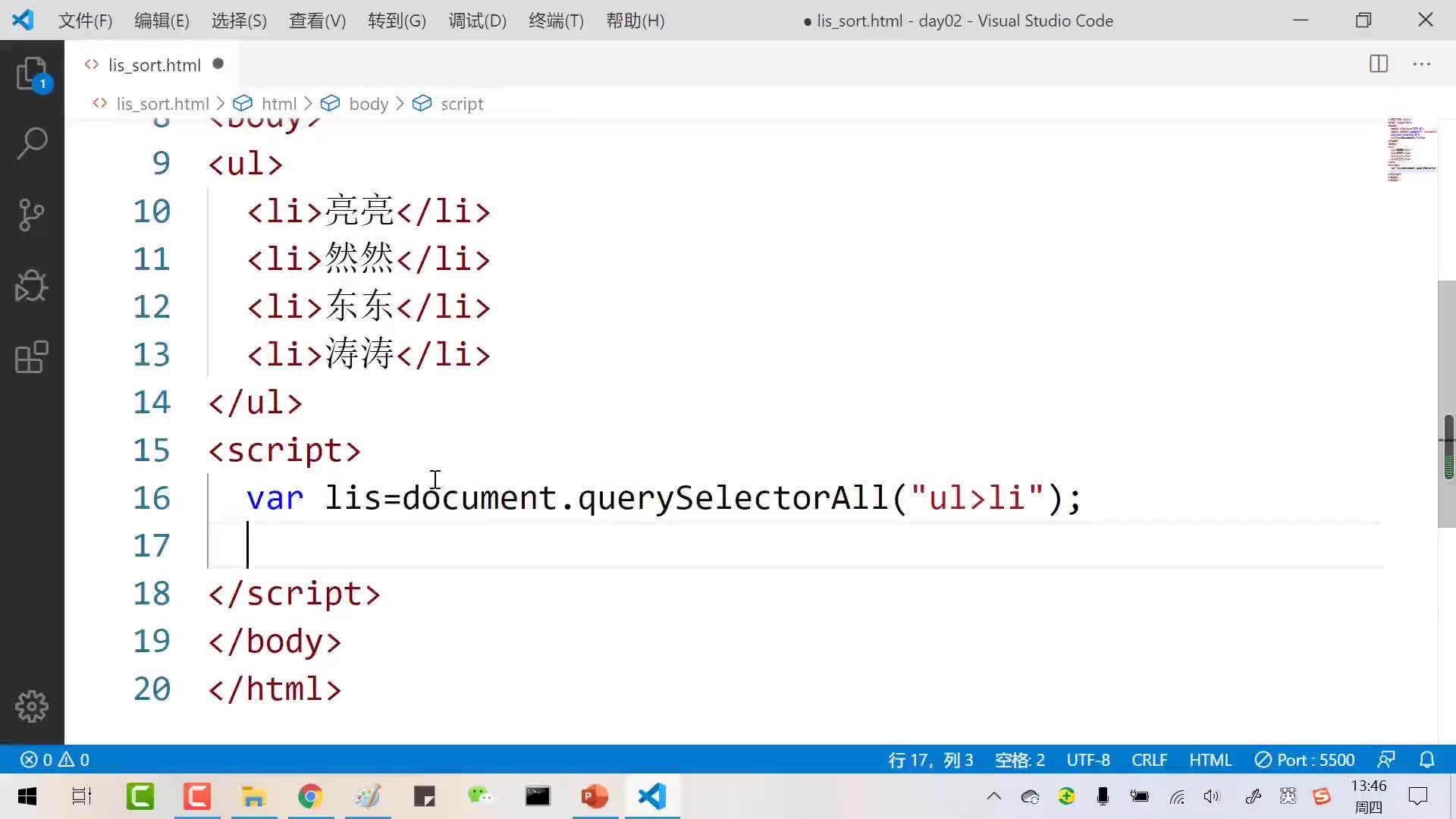Change file encoding UTF-8

coord(1088,760)
